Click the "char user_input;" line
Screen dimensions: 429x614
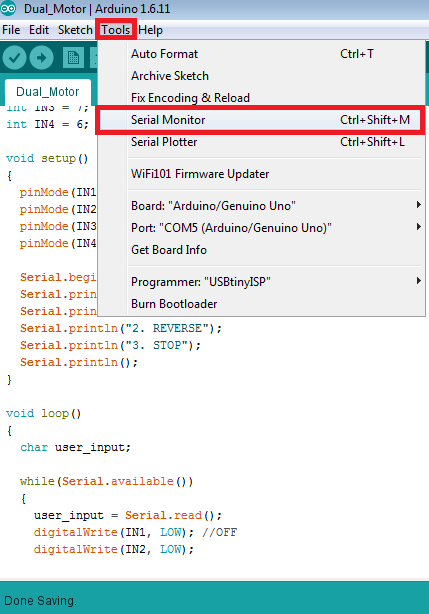(75, 448)
